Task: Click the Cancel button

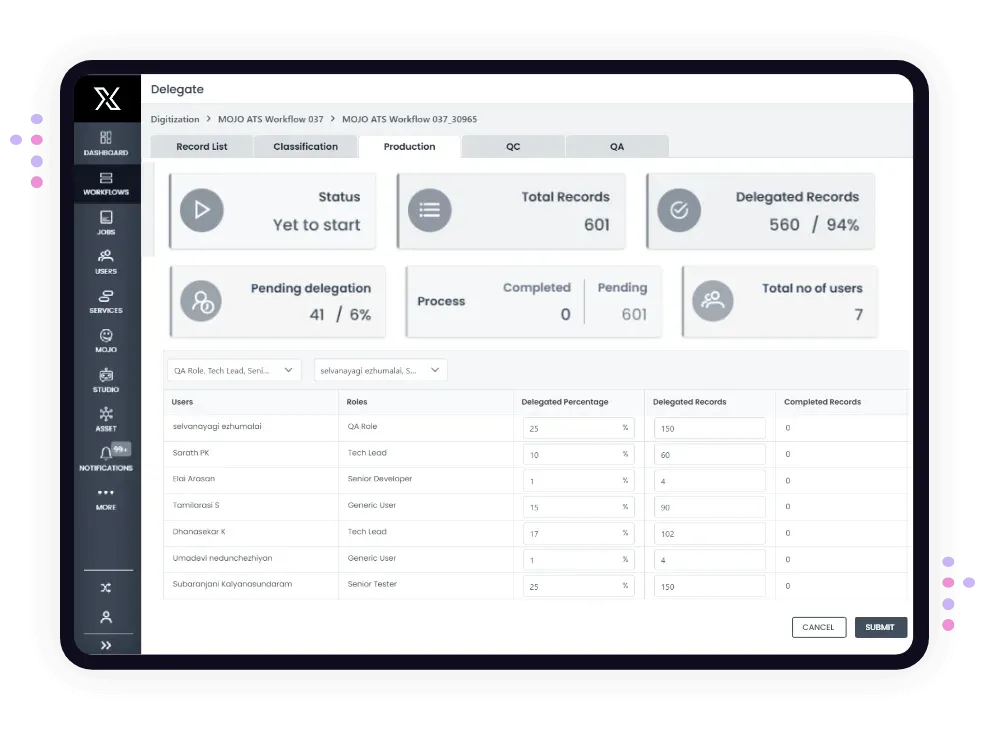Action: tap(819, 627)
